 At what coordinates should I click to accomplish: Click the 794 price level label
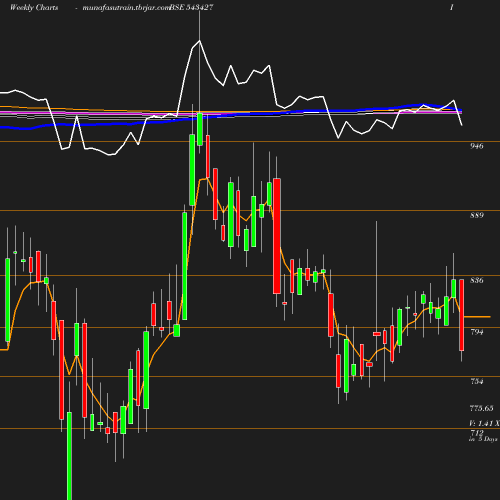point(477,332)
